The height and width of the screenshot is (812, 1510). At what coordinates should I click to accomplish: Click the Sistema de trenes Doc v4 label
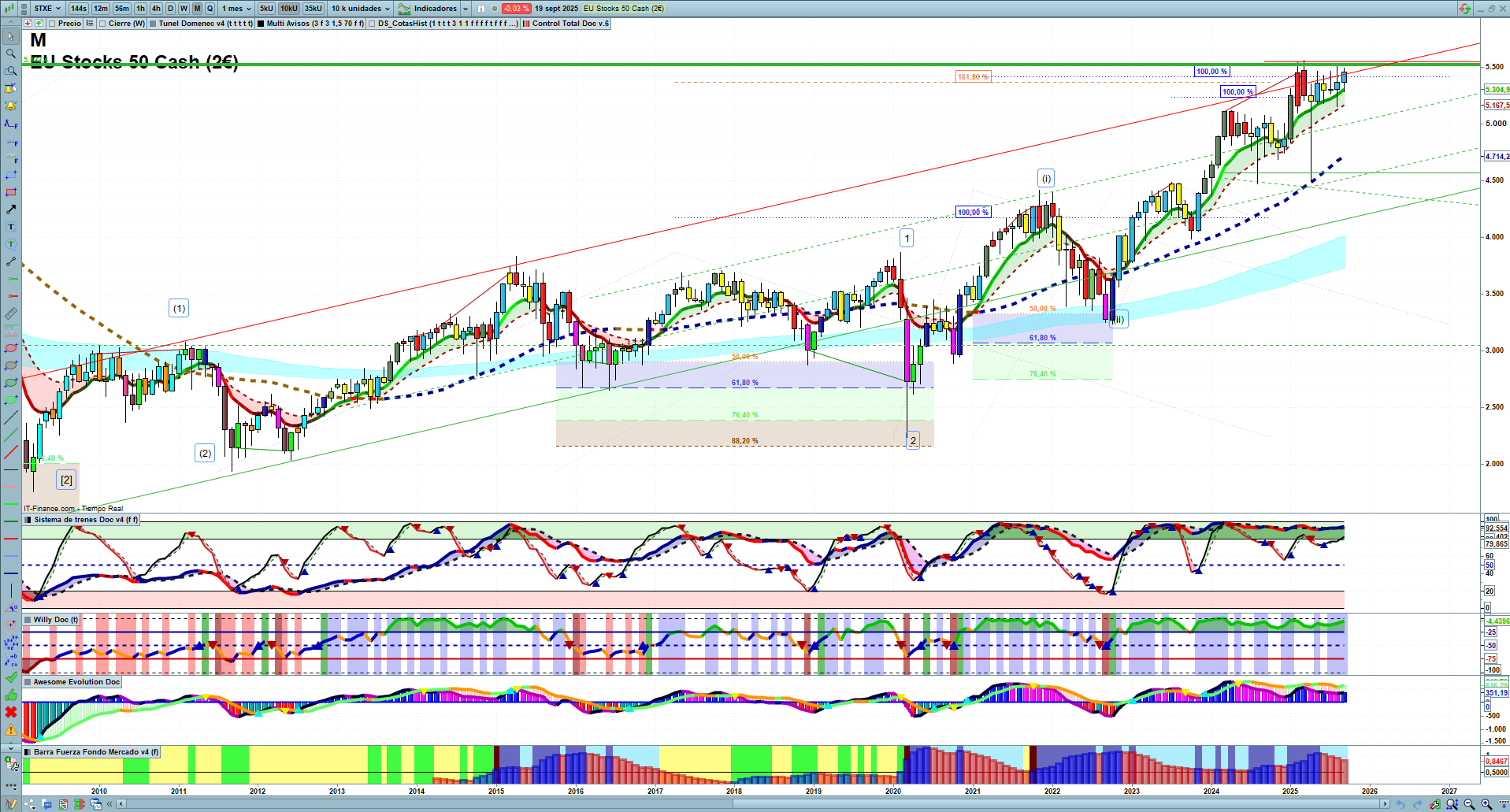click(86, 520)
